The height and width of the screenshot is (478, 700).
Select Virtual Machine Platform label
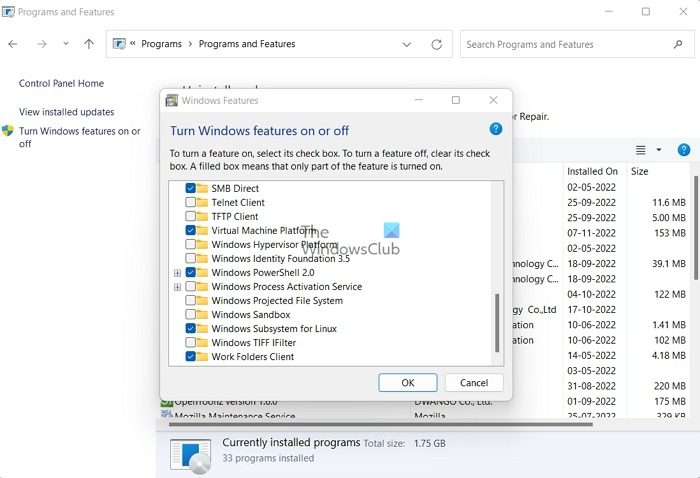pos(264,231)
